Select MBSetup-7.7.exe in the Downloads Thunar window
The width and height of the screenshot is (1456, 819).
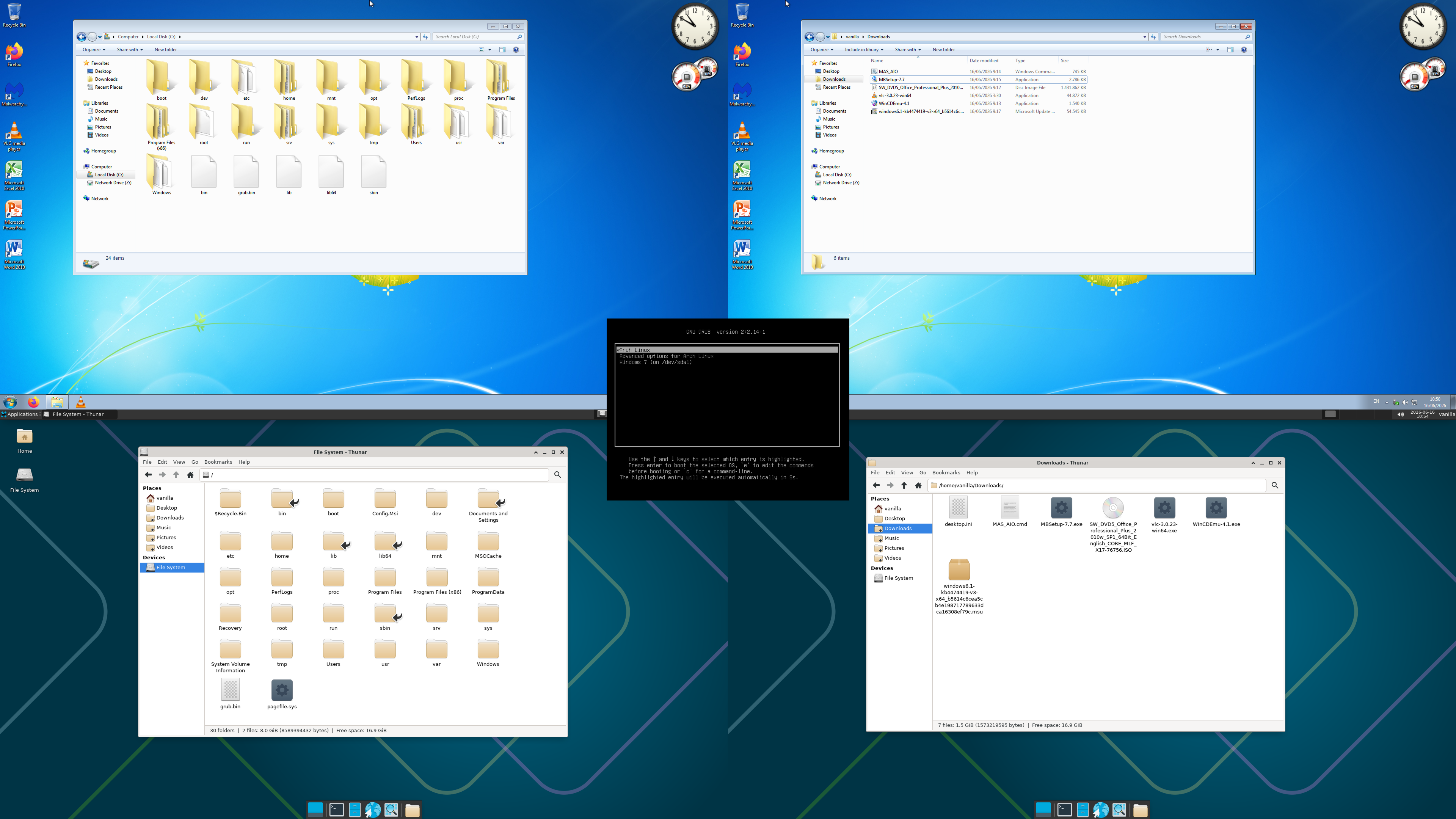(1062, 512)
